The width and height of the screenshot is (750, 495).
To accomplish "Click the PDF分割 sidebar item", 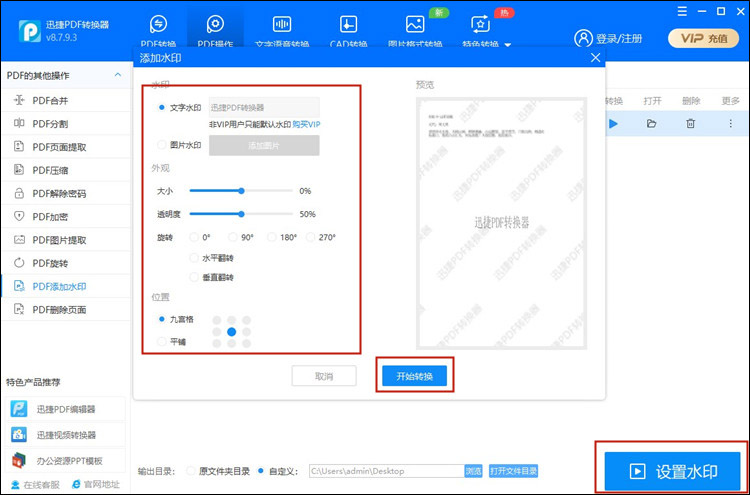I will click(66, 124).
